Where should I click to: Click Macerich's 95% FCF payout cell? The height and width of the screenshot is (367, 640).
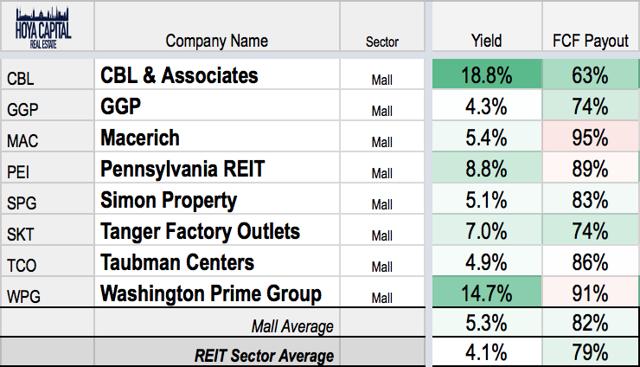click(x=591, y=137)
